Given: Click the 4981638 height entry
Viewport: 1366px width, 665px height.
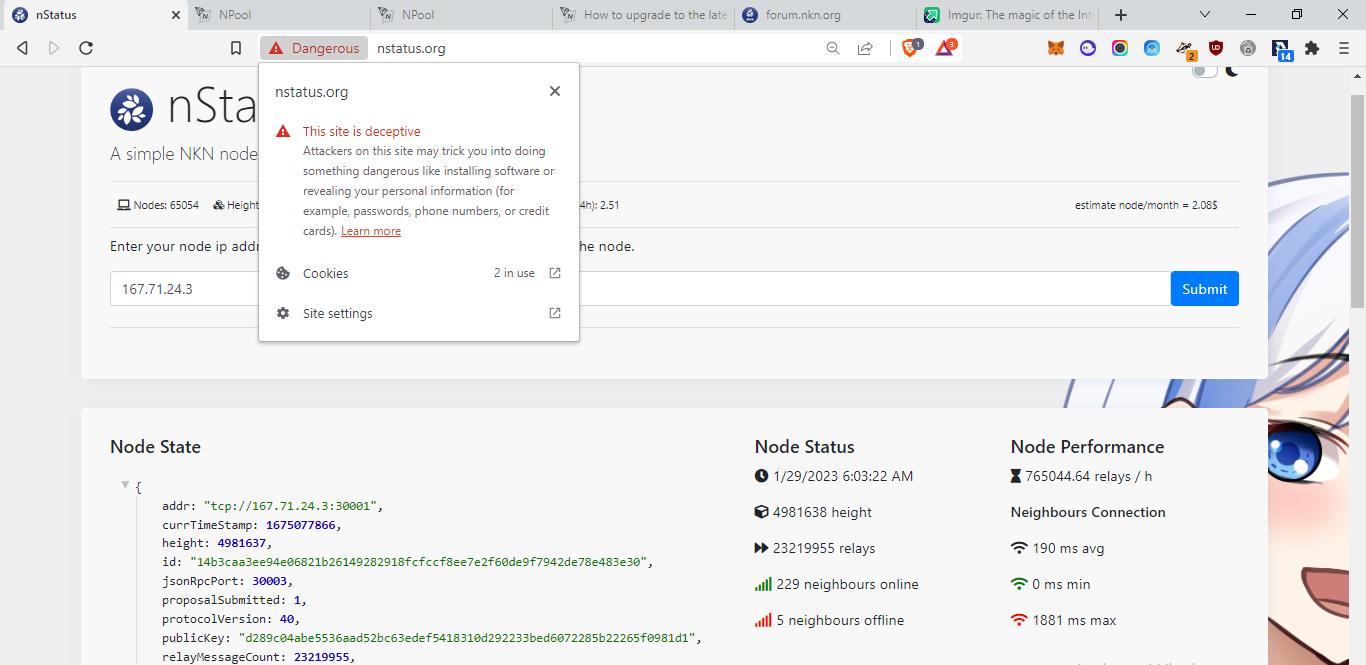Looking at the screenshot, I should point(813,512).
